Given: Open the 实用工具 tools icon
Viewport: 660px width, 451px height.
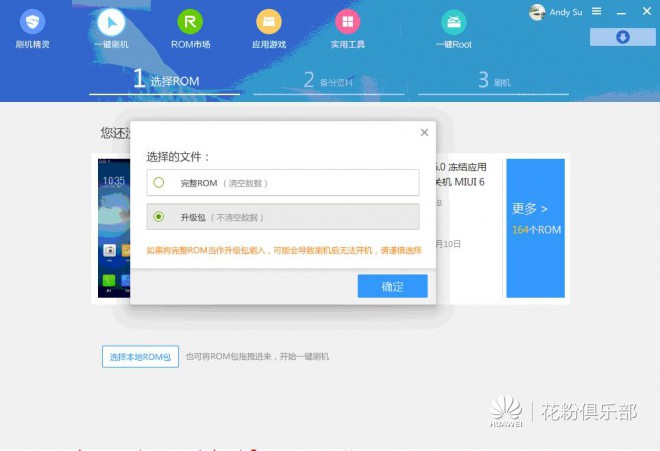Looking at the screenshot, I should coord(347,22).
